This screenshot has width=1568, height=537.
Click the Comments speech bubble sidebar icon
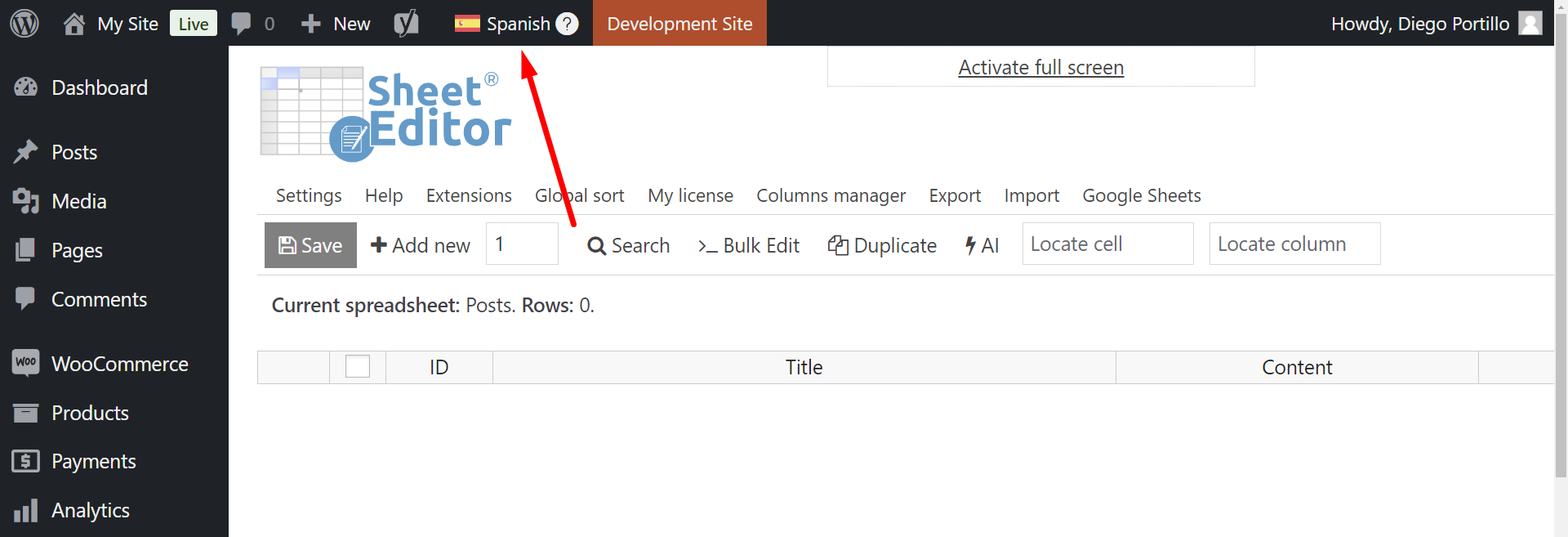tap(26, 298)
